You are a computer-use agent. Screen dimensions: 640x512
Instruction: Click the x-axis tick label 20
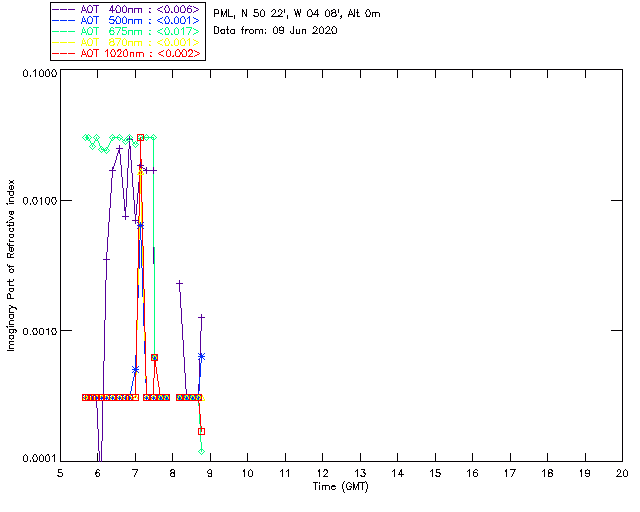pos(622,473)
